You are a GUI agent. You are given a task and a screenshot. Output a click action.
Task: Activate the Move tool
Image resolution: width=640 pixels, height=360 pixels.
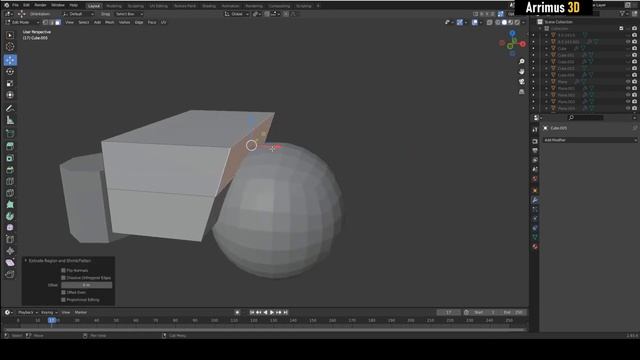(10, 60)
